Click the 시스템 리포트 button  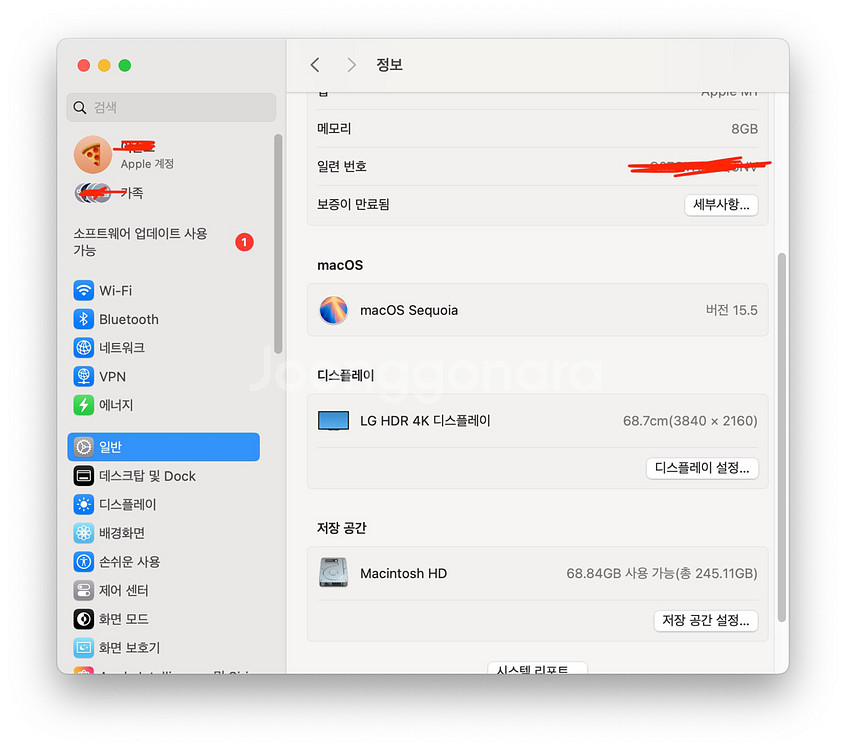(x=537, y=668)
